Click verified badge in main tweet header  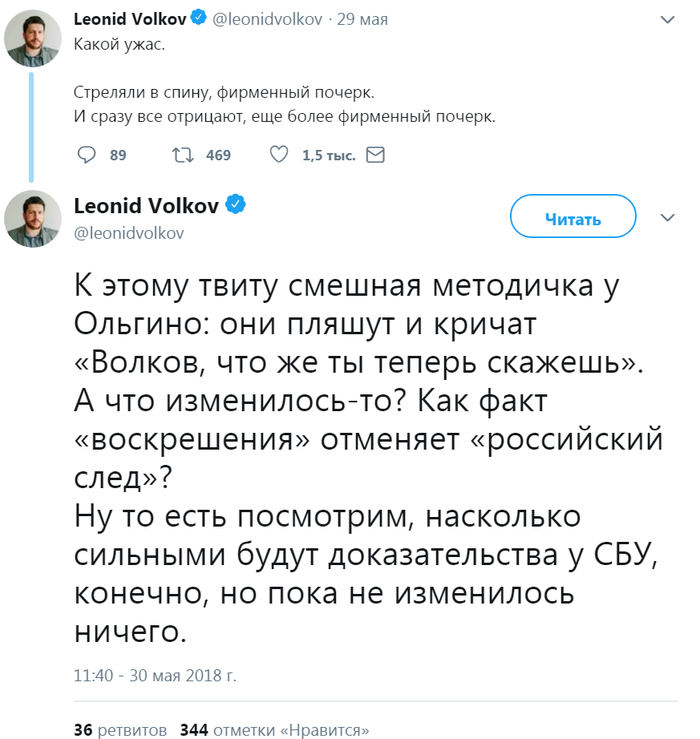click(x=236, y=205)
